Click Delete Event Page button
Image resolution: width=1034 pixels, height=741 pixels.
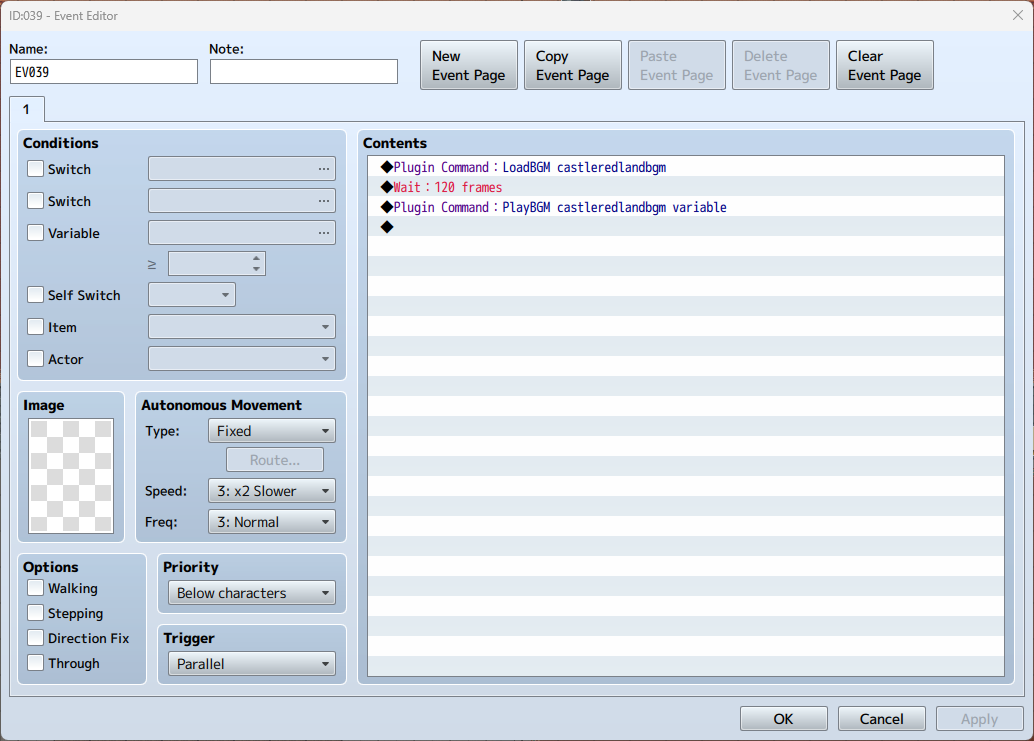pos(781,65)
